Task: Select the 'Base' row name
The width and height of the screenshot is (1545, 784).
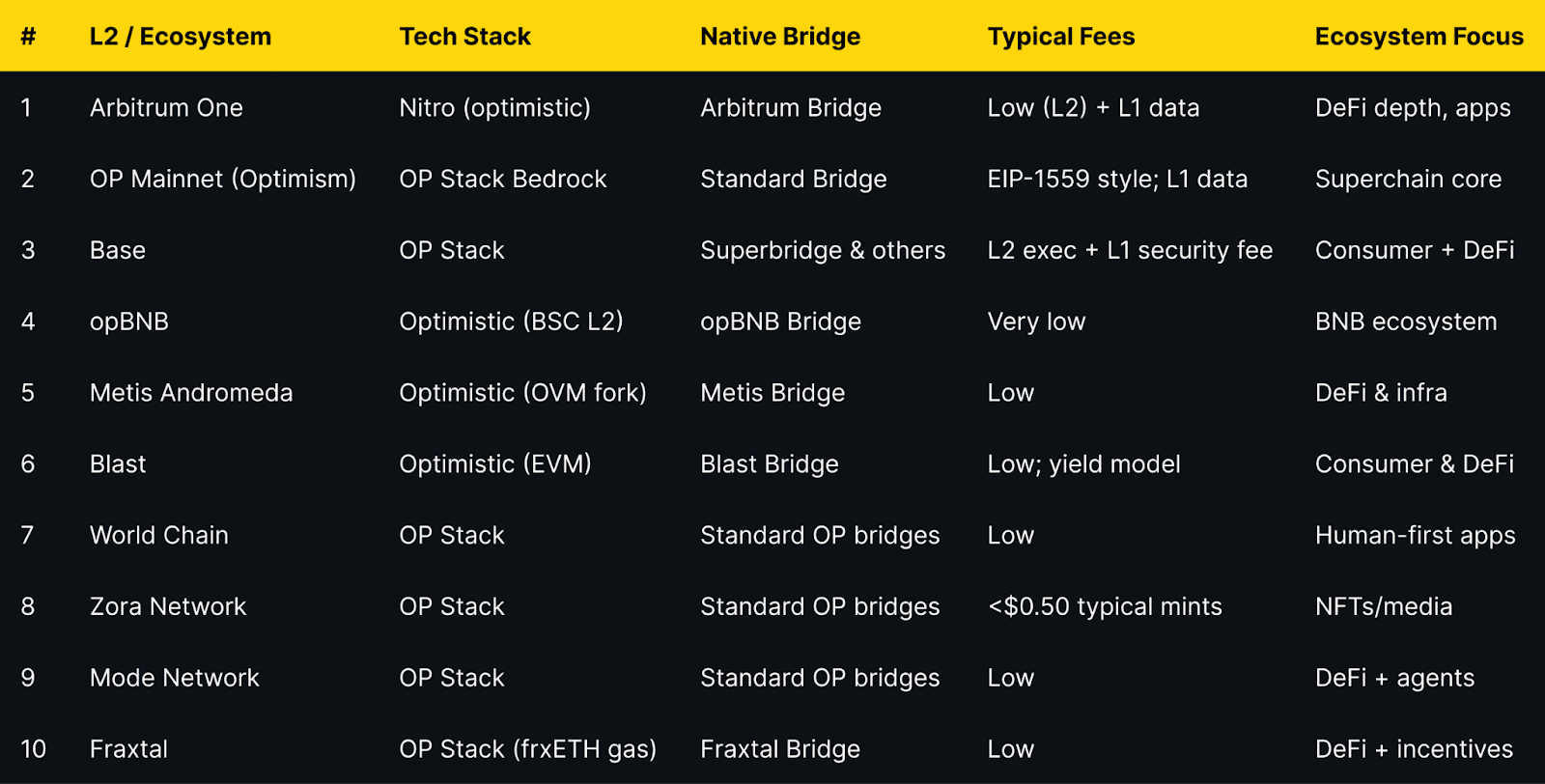Action: (x=118, y=251)
